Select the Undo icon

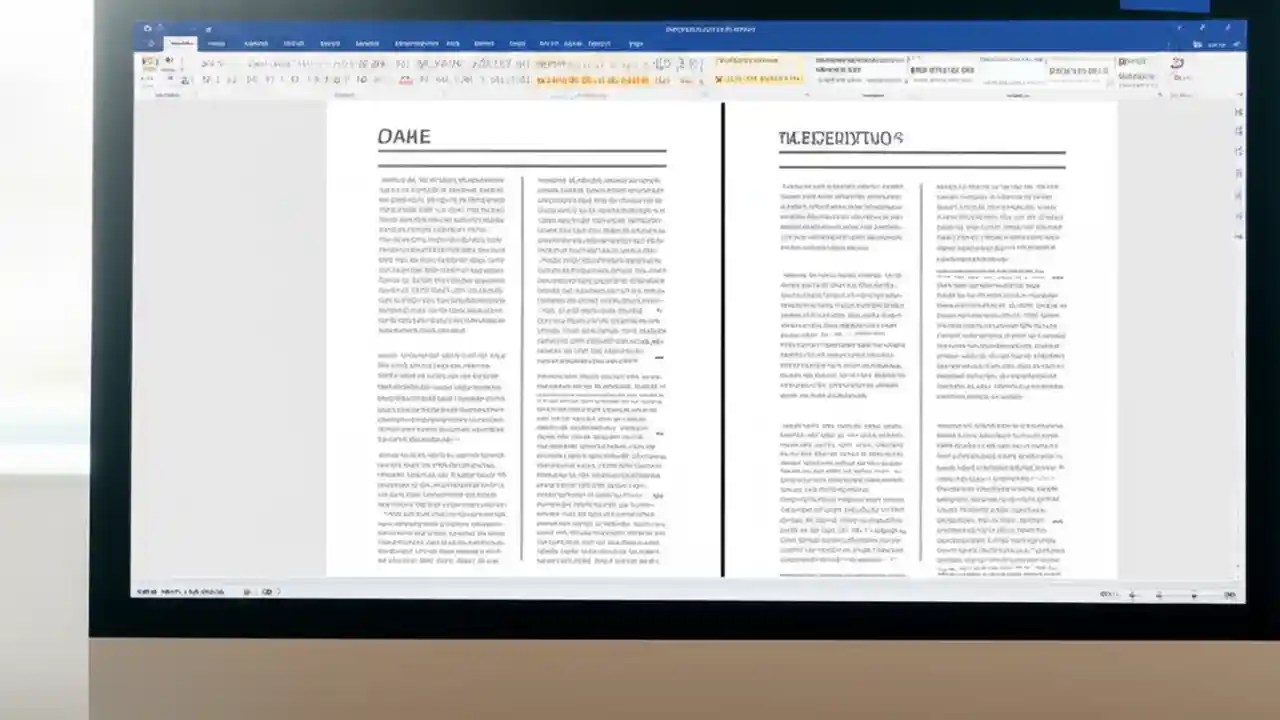coord(160,29)
